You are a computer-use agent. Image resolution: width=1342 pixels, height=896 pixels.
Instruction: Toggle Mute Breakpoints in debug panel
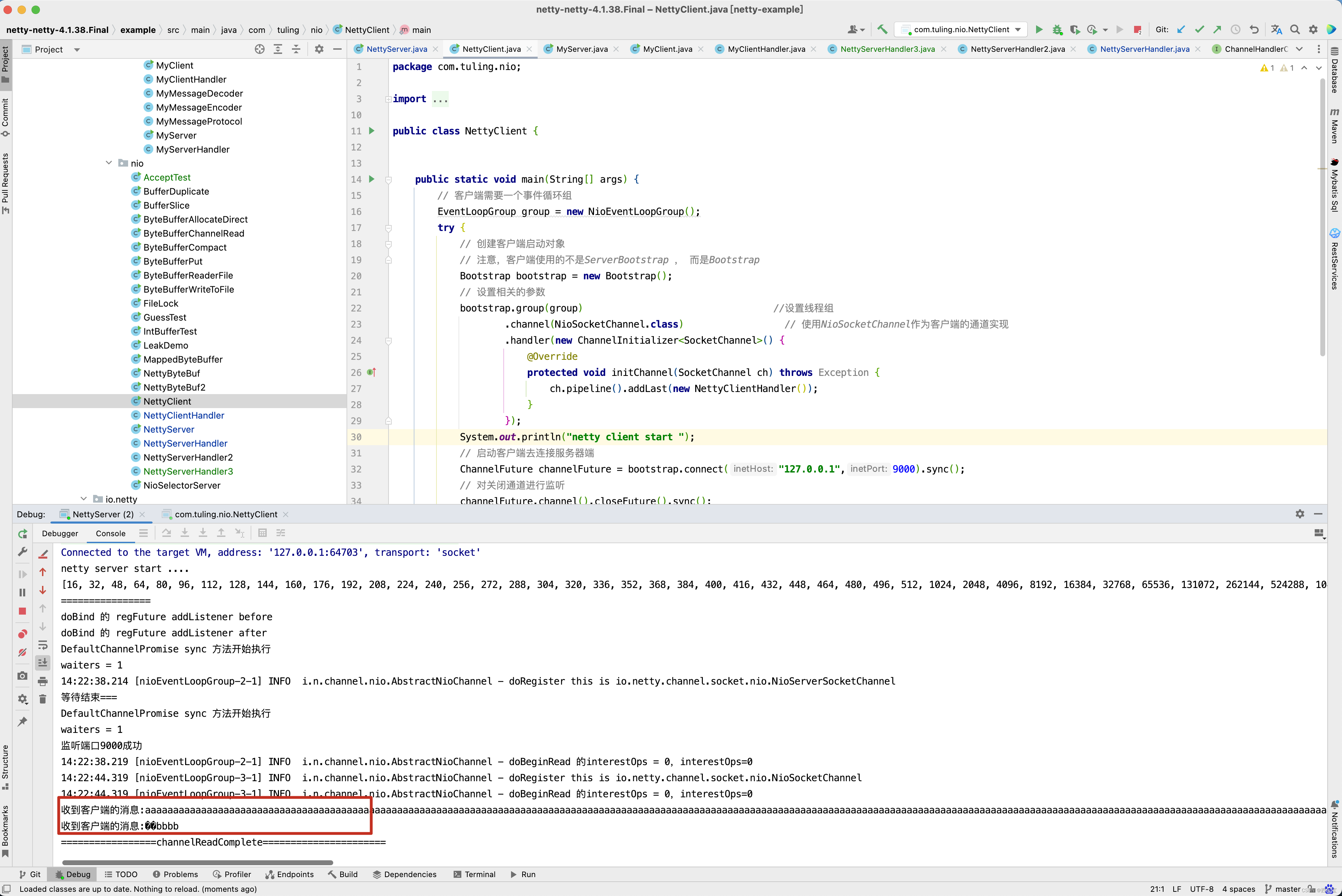tap(22, 652)
